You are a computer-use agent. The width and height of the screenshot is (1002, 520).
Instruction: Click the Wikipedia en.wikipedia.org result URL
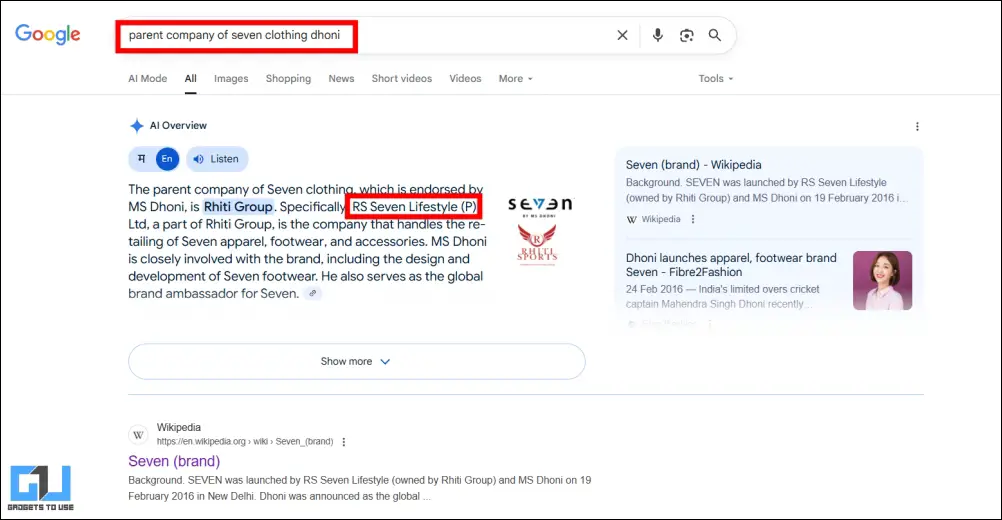click(x=245, y=442)
